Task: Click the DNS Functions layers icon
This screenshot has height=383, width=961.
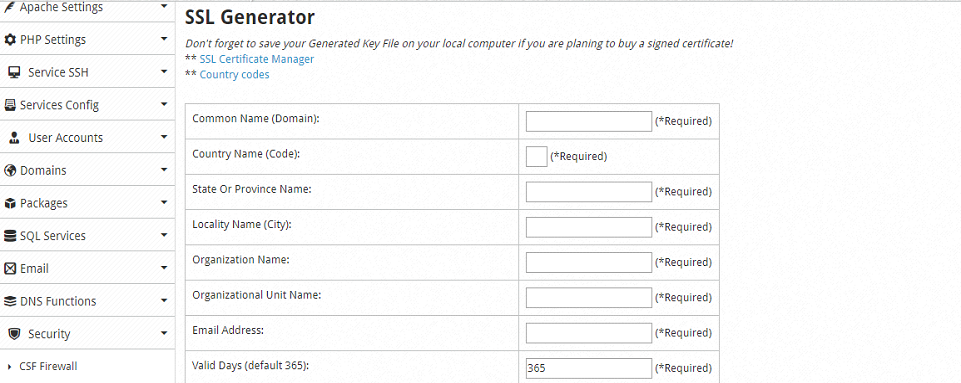Action: pyautogui.click(x=10, y=301)
